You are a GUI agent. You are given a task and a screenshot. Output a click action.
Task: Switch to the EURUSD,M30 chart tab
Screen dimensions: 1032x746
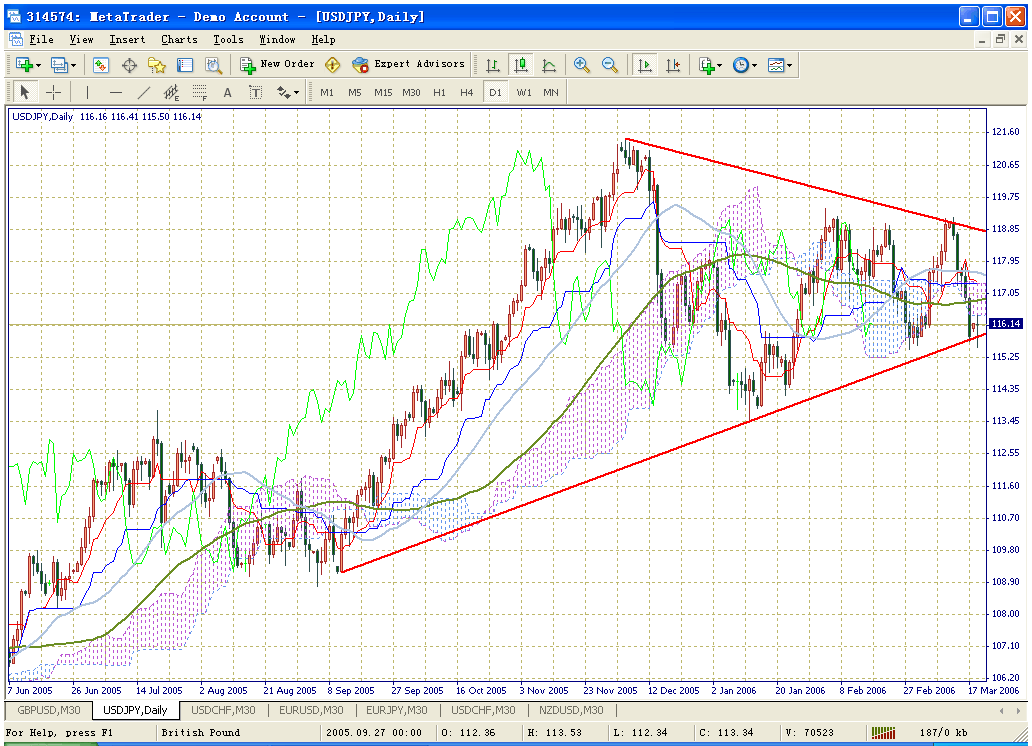tap(310, 710)
